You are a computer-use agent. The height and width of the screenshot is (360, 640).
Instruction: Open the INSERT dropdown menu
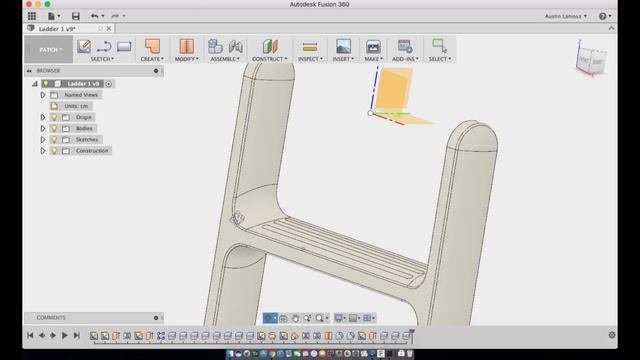[x=343, y=59]
